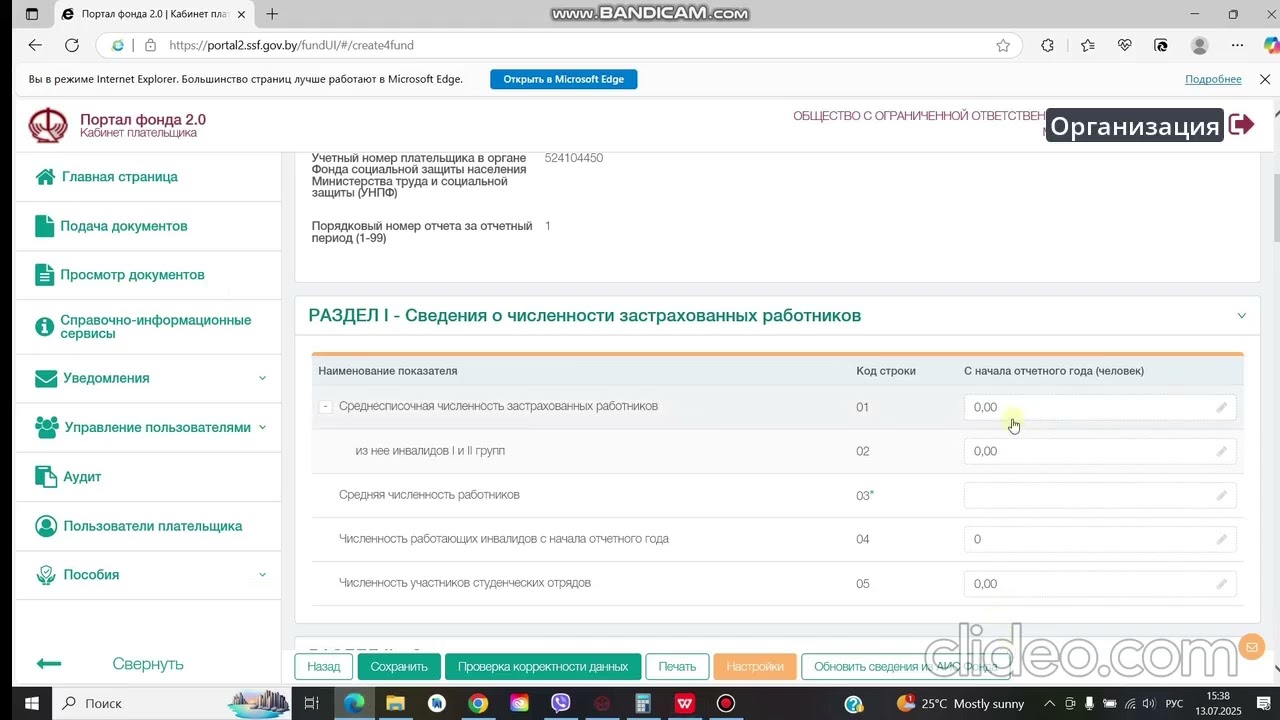Open the Viber app from taskbar

tap(560, 704)
